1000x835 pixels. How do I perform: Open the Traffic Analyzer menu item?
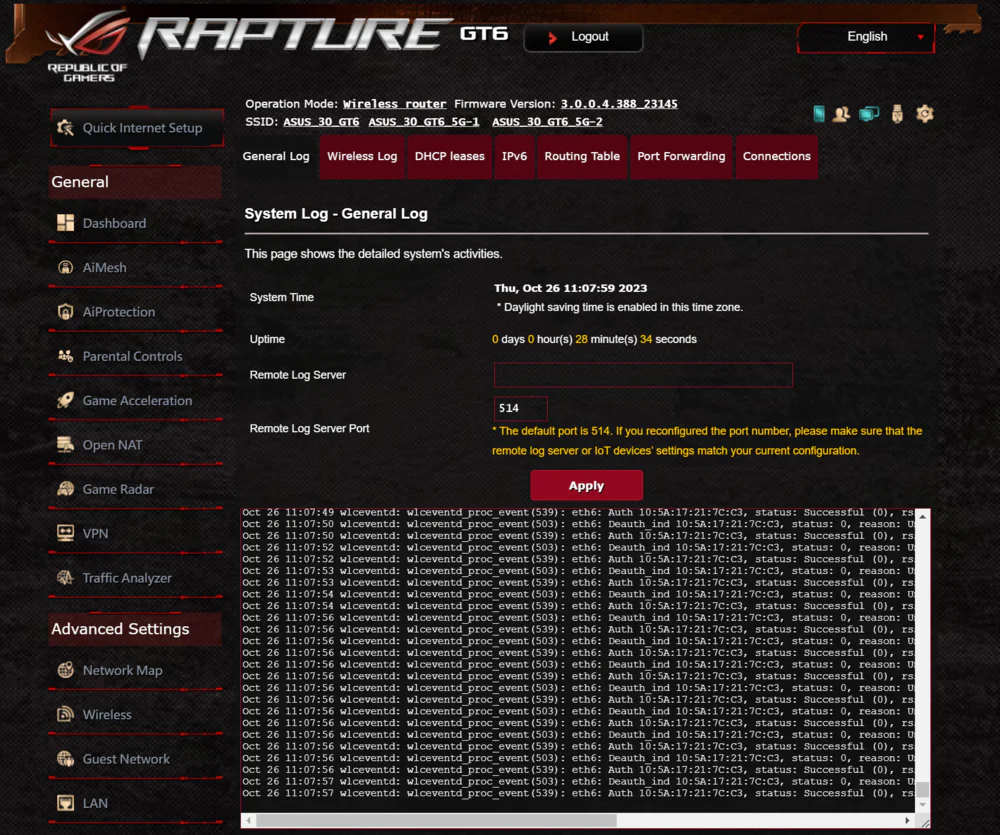[136, 578]
